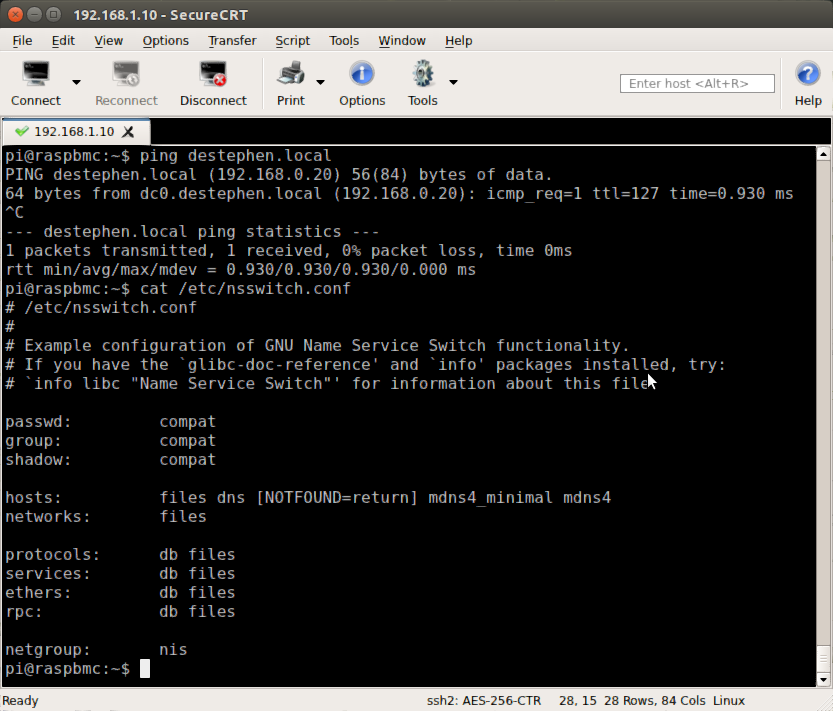
Task: Open the File menu
Action: pos(22,41)
